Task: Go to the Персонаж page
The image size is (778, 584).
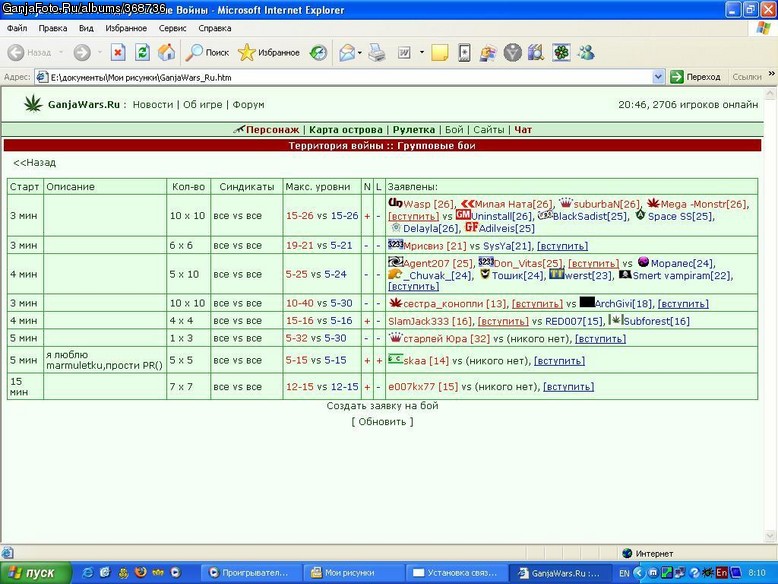Action: click(x=272, y=130)
